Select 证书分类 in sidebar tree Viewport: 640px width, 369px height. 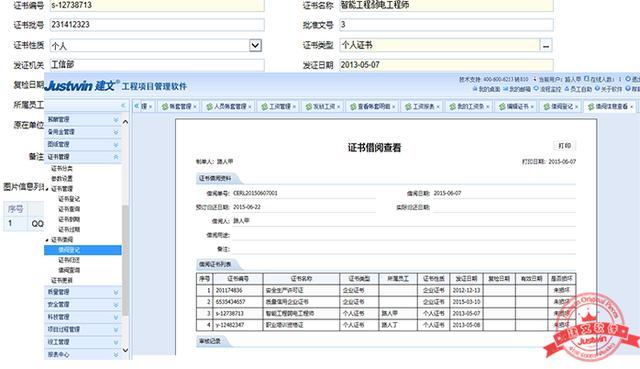pos(62,169)
